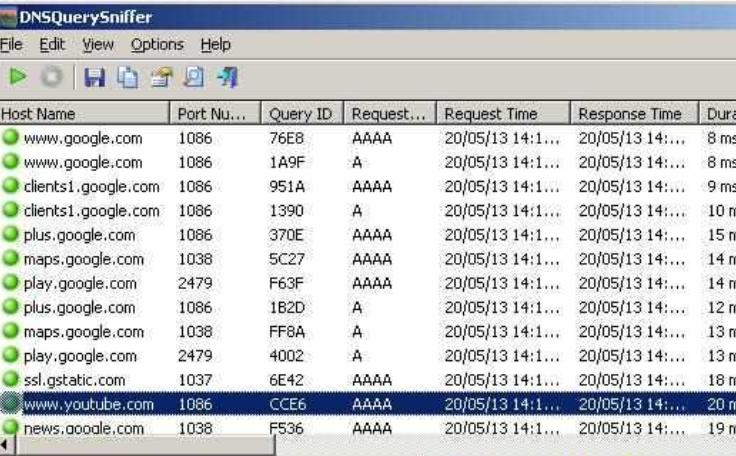Start capture with the green play icon
Viewport: 736px width, 456px height.
pos(18,77)
